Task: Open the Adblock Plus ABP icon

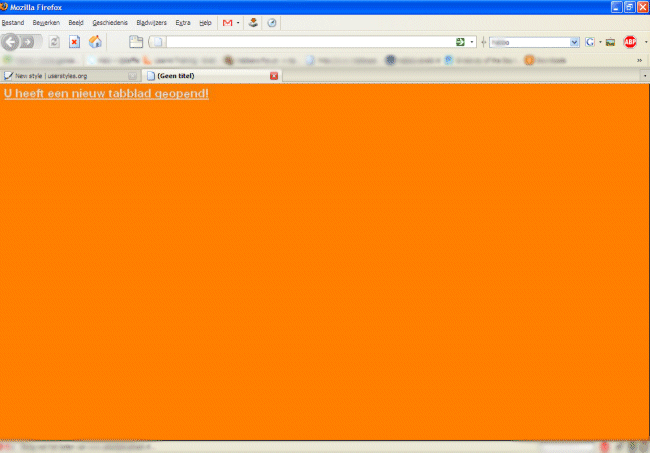Action: click(630, 42)
